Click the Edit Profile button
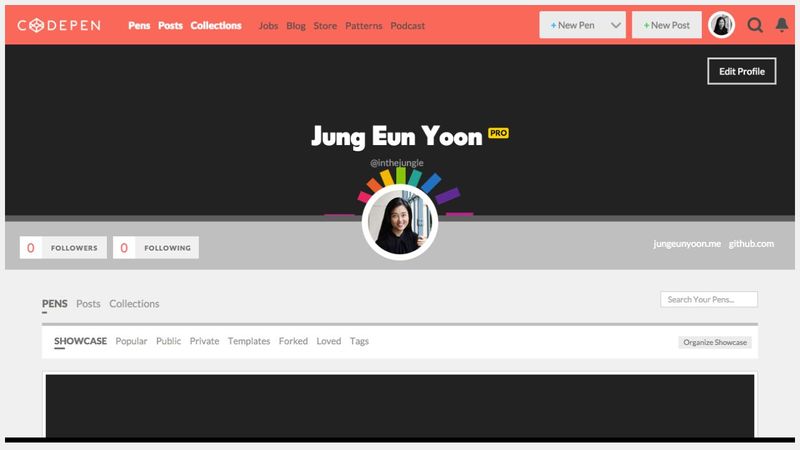 741,71
